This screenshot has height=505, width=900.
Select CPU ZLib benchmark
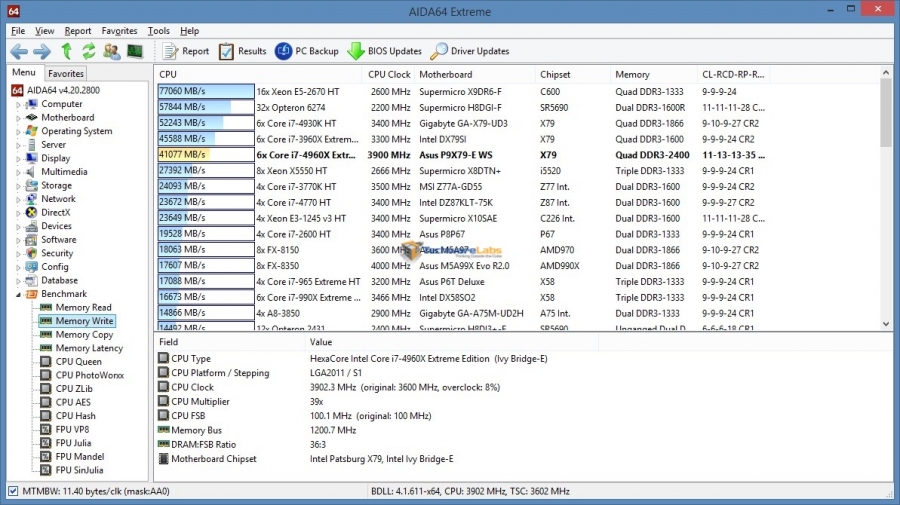[x=73, y=389]
